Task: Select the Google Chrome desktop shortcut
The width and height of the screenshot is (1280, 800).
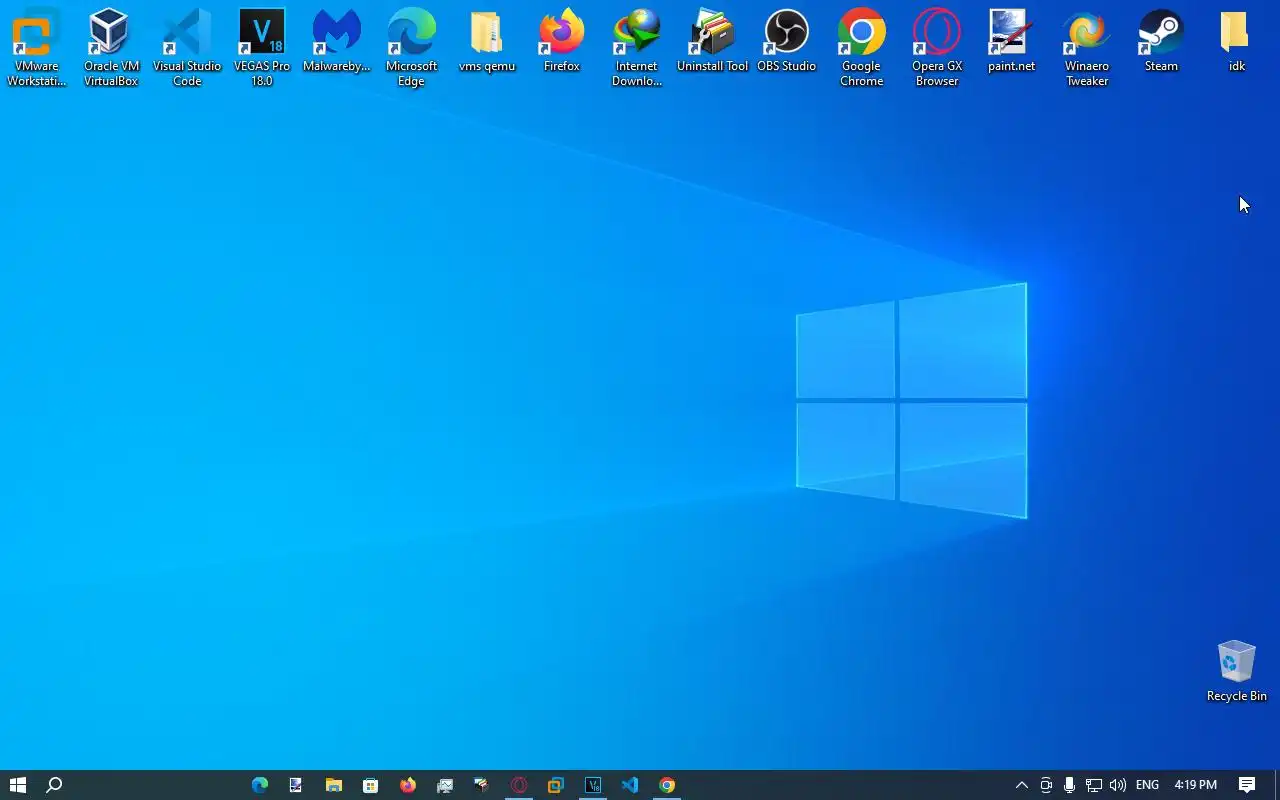Action: click(x=861, y=48)
